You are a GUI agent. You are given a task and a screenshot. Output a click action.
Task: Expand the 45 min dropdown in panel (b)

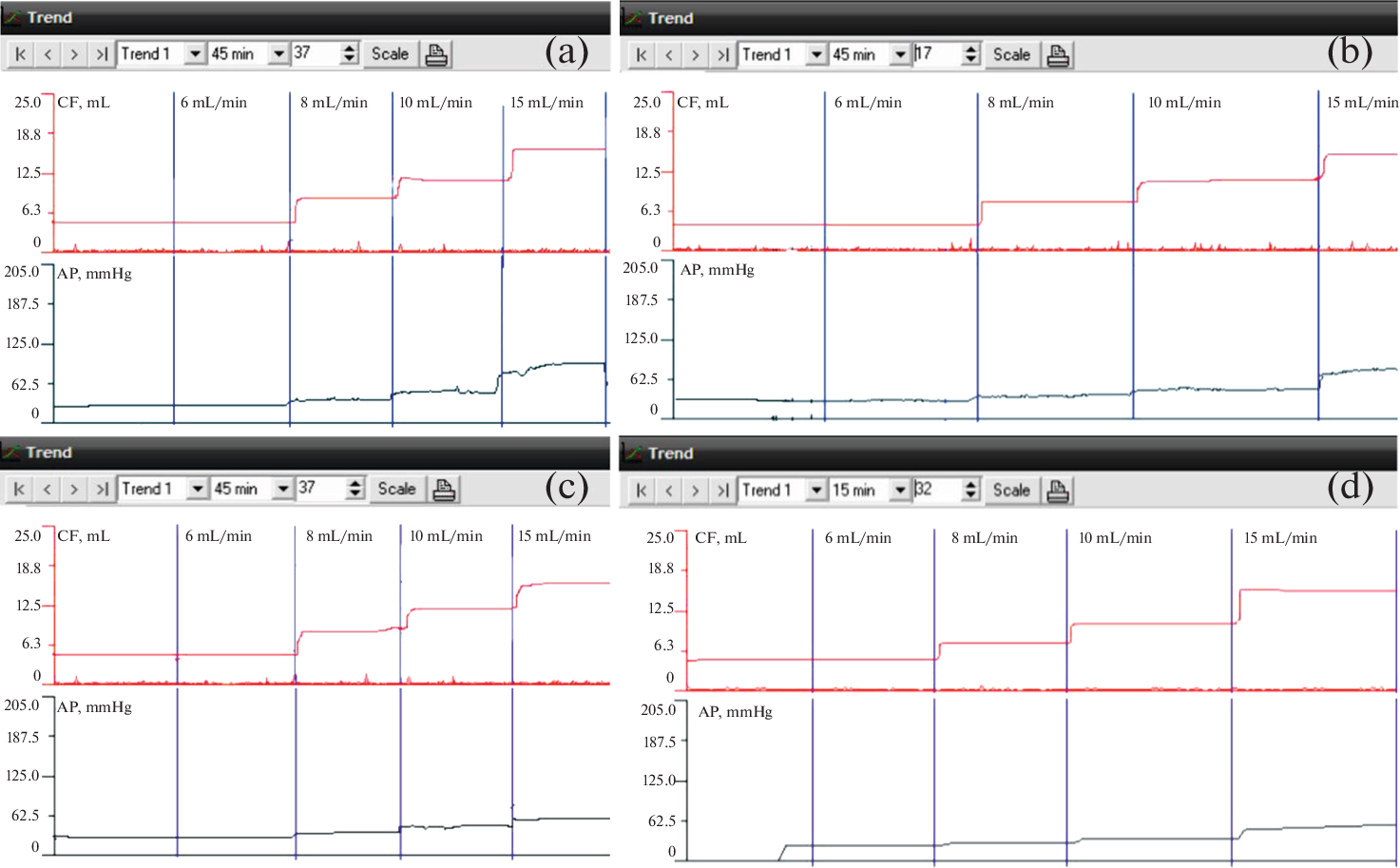[x=899, y=55]
